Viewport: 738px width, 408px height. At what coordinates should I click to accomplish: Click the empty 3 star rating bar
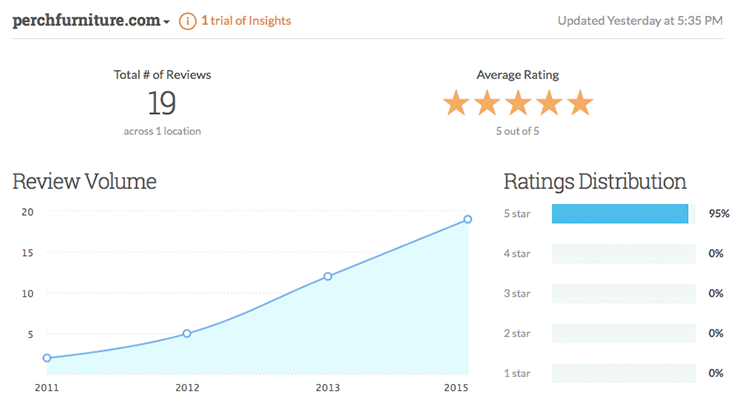tap(623, 294)
